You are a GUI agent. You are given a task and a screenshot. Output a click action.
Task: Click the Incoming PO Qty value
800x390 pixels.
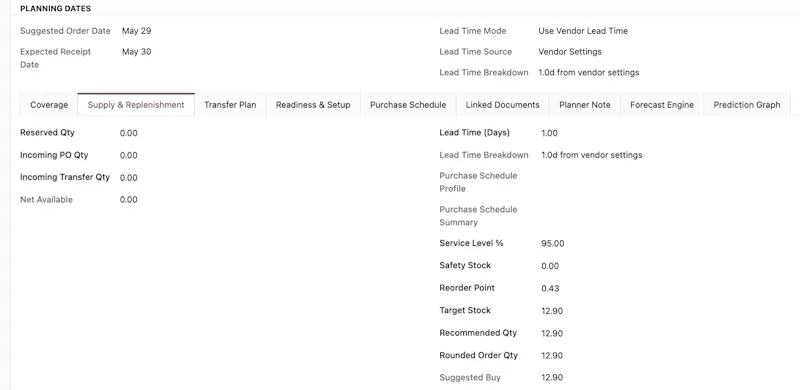pyautogui.click(x=129, y=155)
